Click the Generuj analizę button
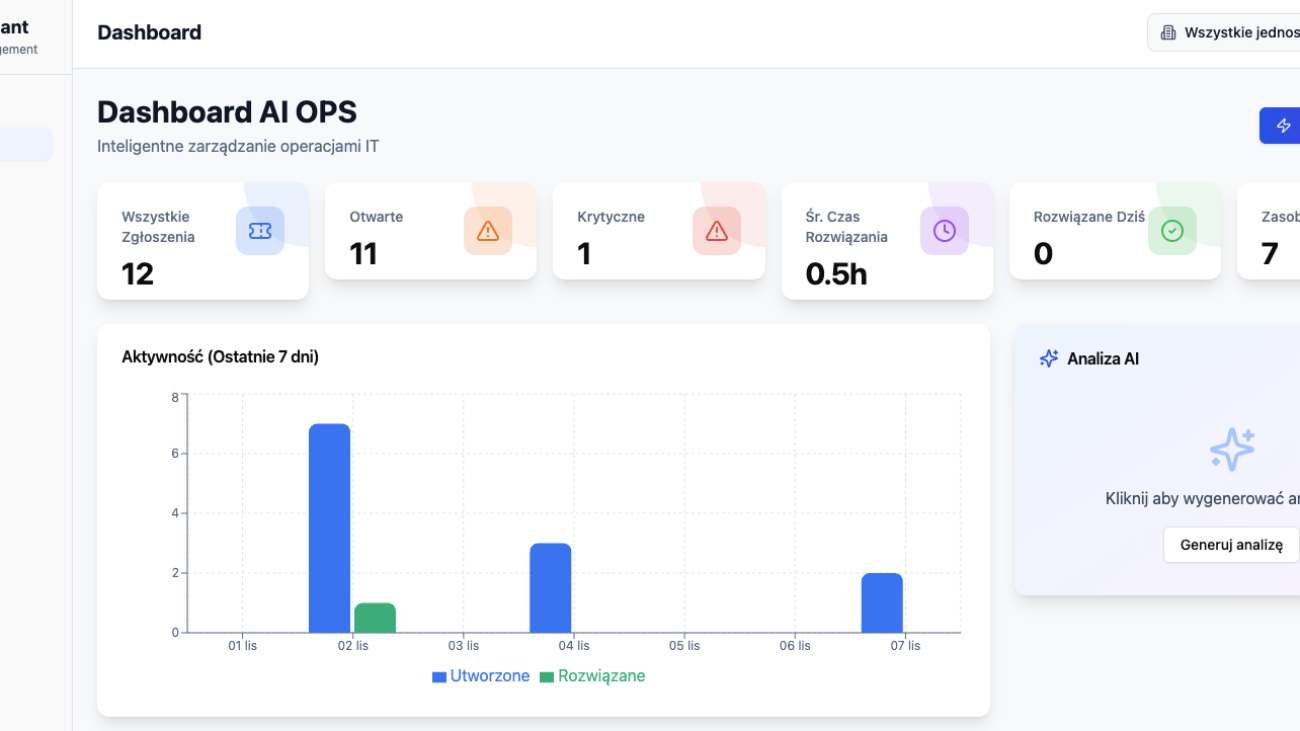This screenshot has width=1300, height=731. tap(1230, 545)
